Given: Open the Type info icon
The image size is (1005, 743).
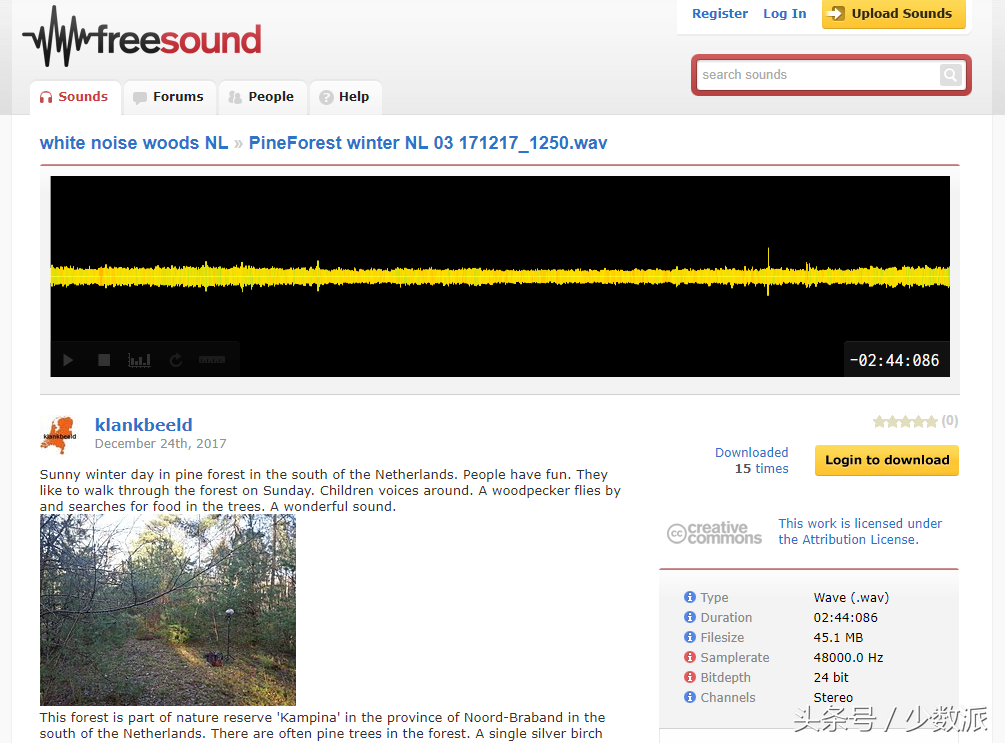Looking at the screenshot, I should tap(690, 597).
